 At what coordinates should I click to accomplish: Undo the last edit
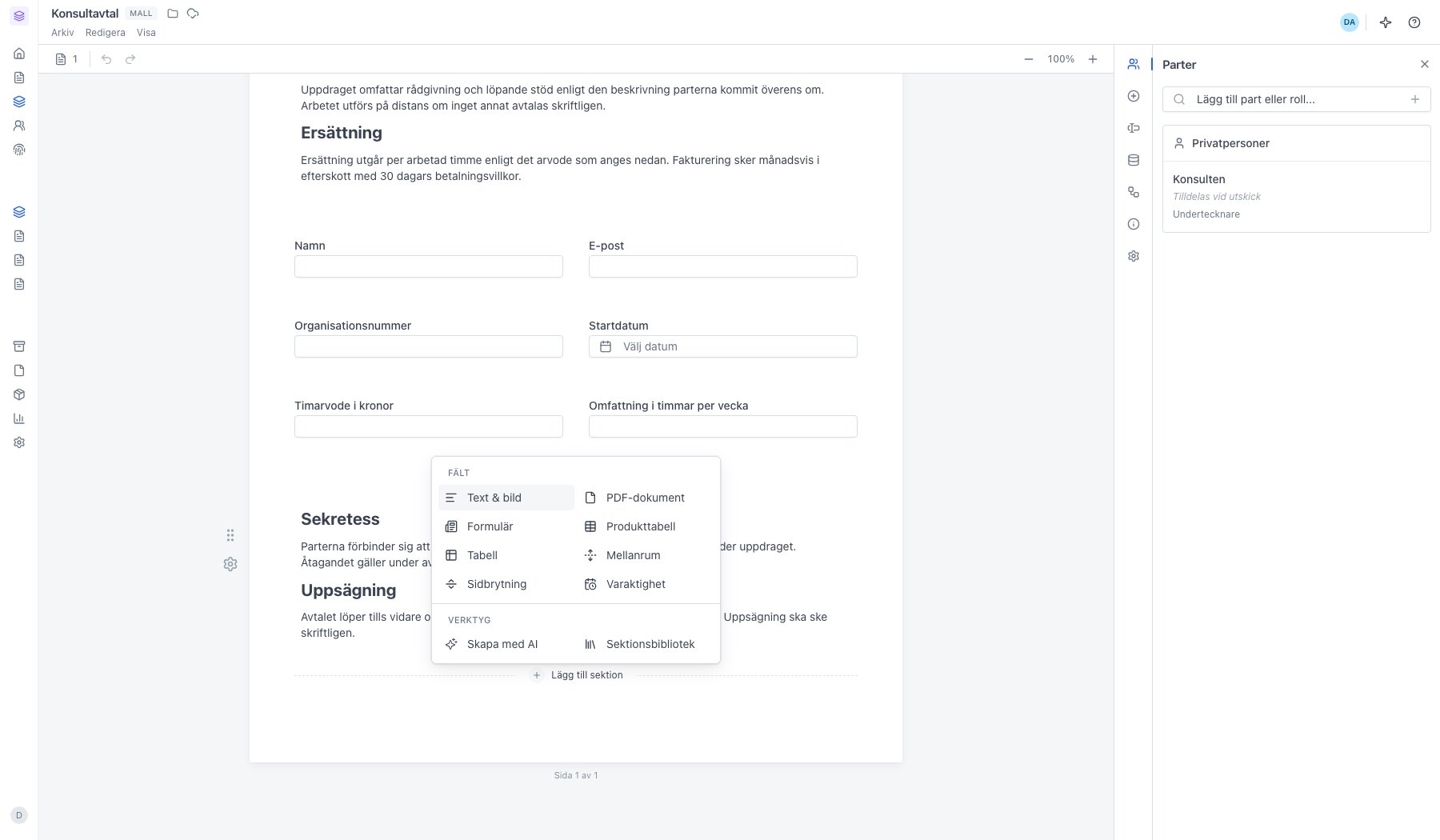[x=106, y=59]
